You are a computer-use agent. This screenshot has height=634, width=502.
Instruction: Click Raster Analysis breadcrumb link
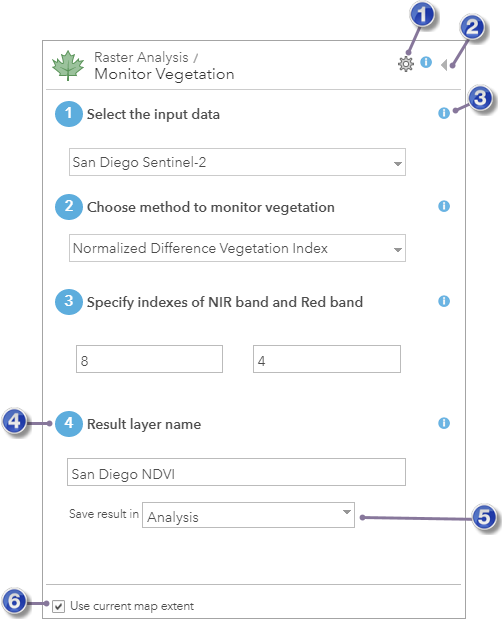[141, 57]
